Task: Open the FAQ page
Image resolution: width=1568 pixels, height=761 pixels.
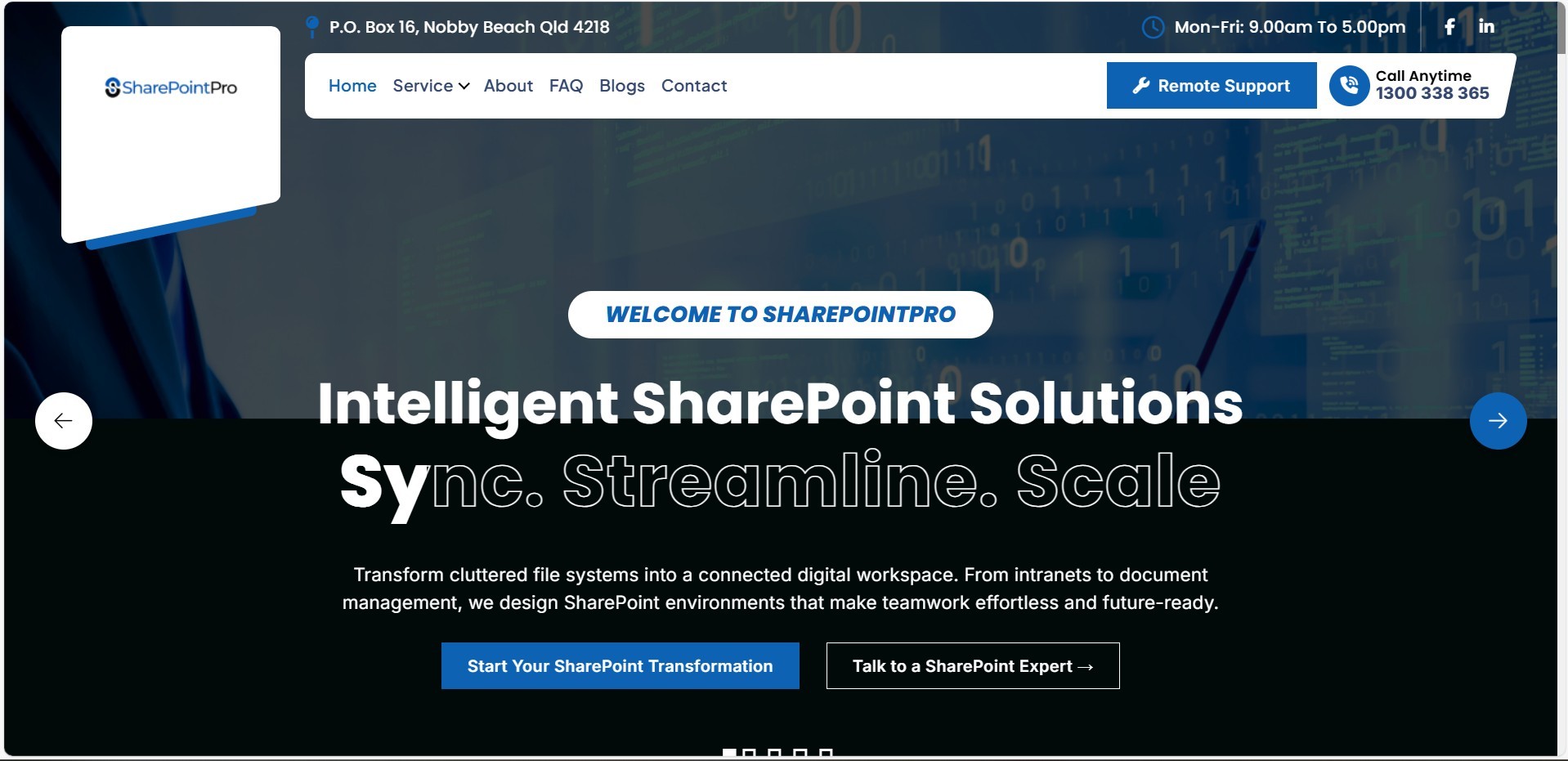Action: coord(566,86)
